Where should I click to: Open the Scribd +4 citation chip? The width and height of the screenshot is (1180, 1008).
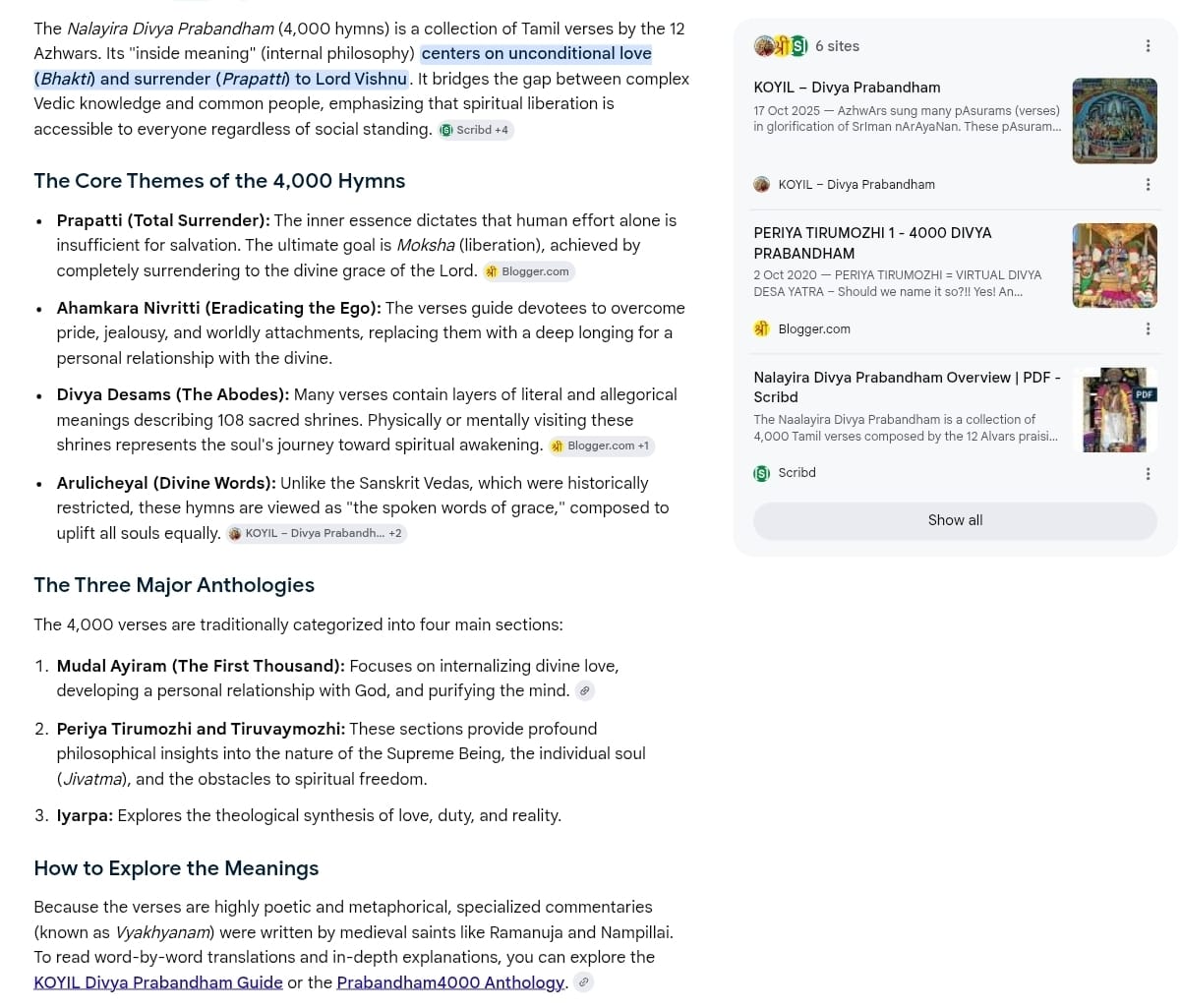[x=476, y=130]
